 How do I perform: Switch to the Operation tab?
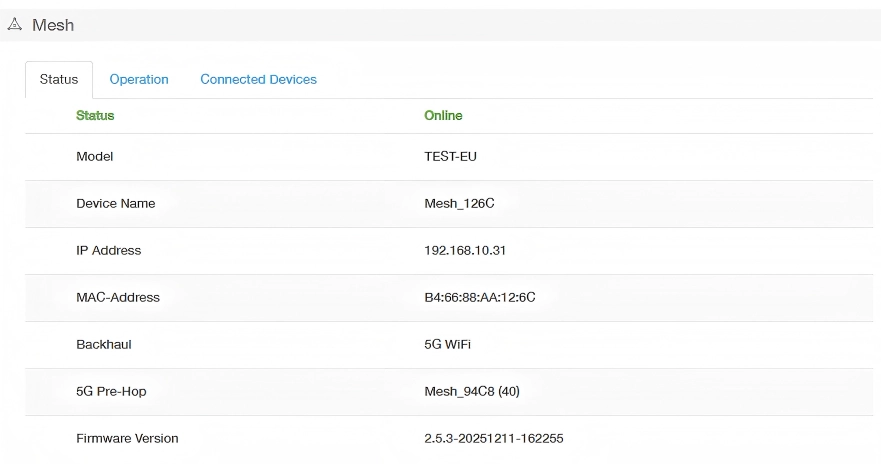[x=139, y=80]
